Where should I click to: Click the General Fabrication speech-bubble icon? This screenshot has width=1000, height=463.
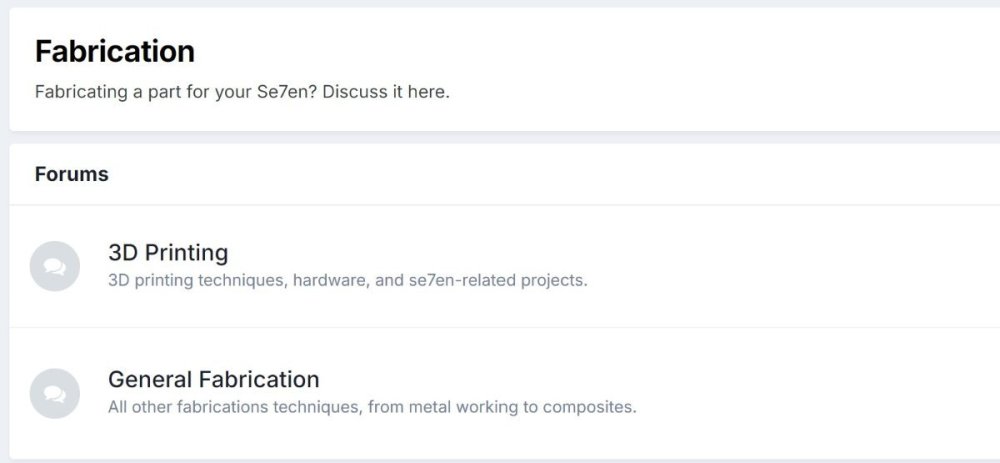55,393
